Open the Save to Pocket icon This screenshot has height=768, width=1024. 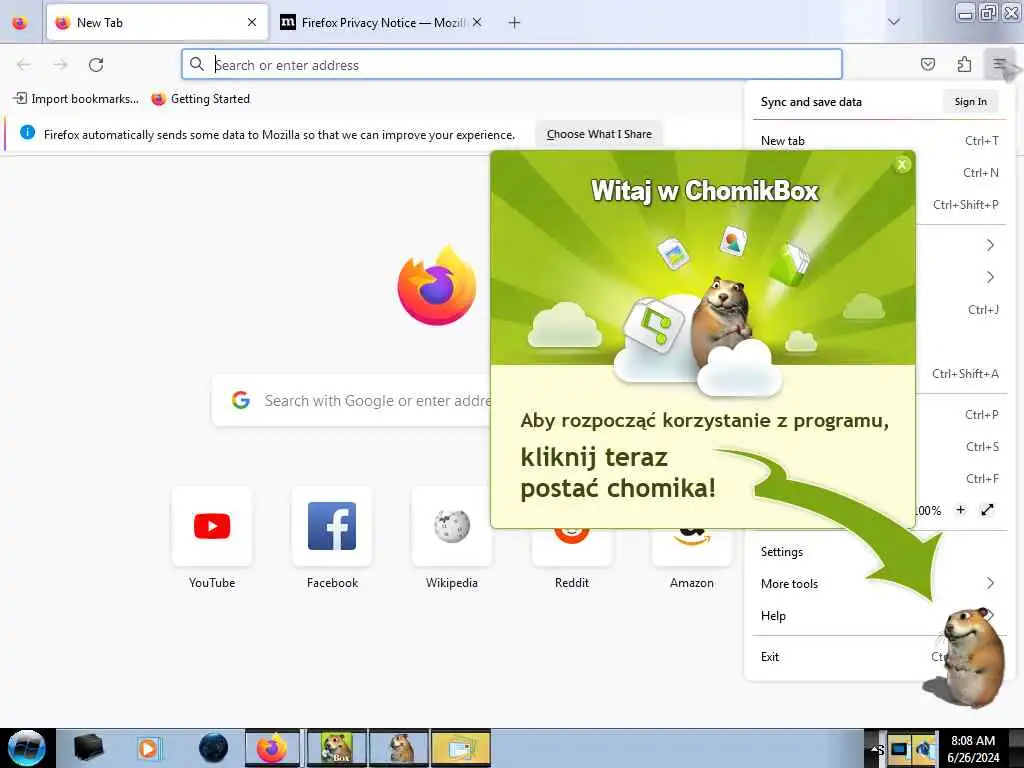coord(927,64)
